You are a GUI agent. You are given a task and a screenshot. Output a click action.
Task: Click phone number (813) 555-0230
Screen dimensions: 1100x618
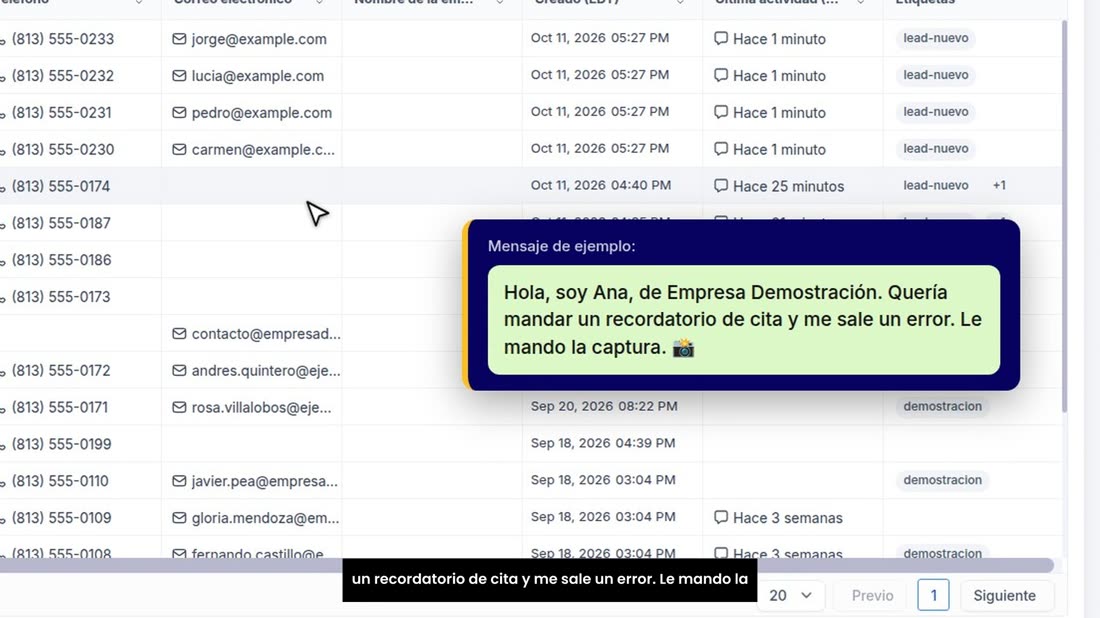pos(62,149)
